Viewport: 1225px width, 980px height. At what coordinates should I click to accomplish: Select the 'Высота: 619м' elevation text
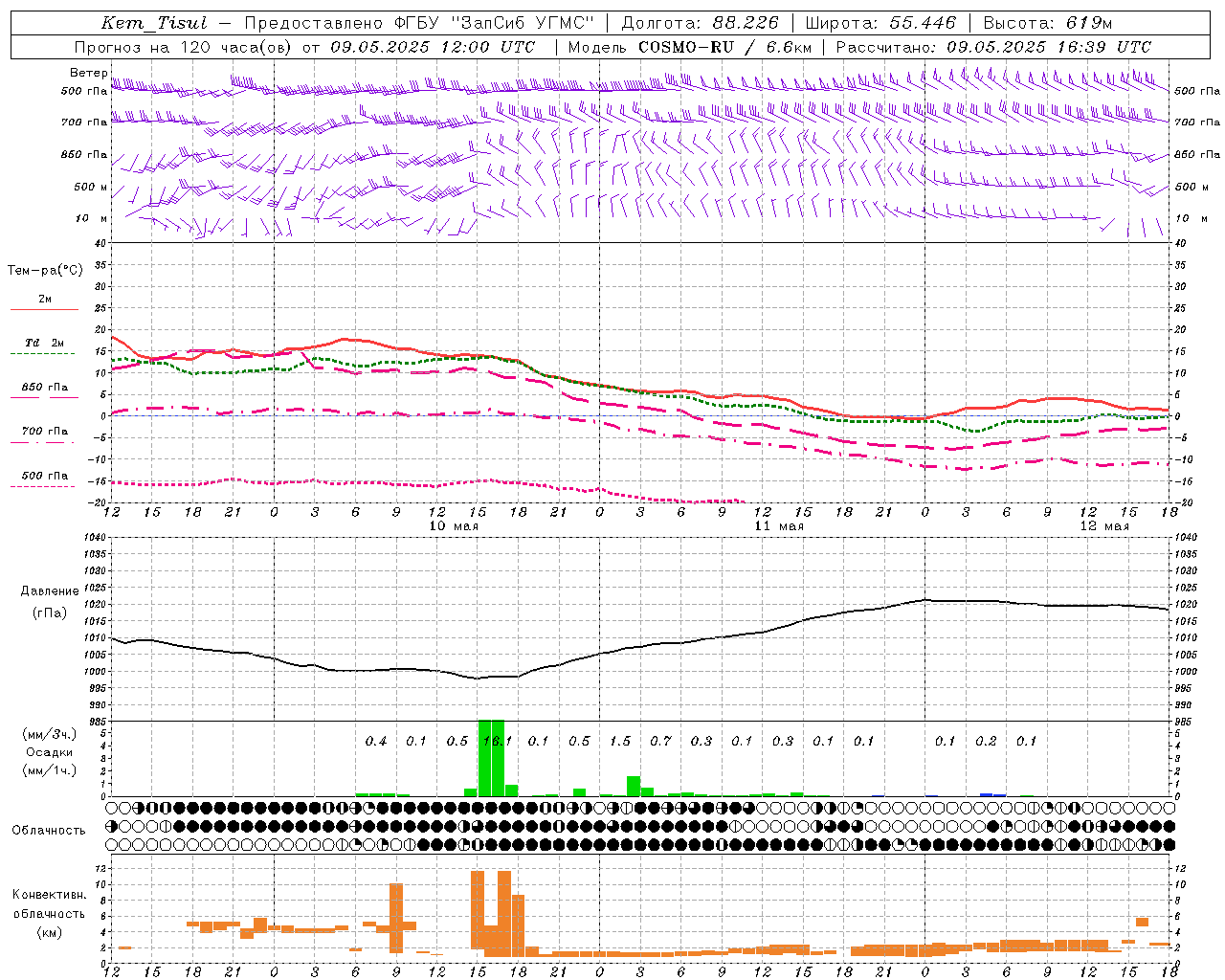click(1048, 24)
